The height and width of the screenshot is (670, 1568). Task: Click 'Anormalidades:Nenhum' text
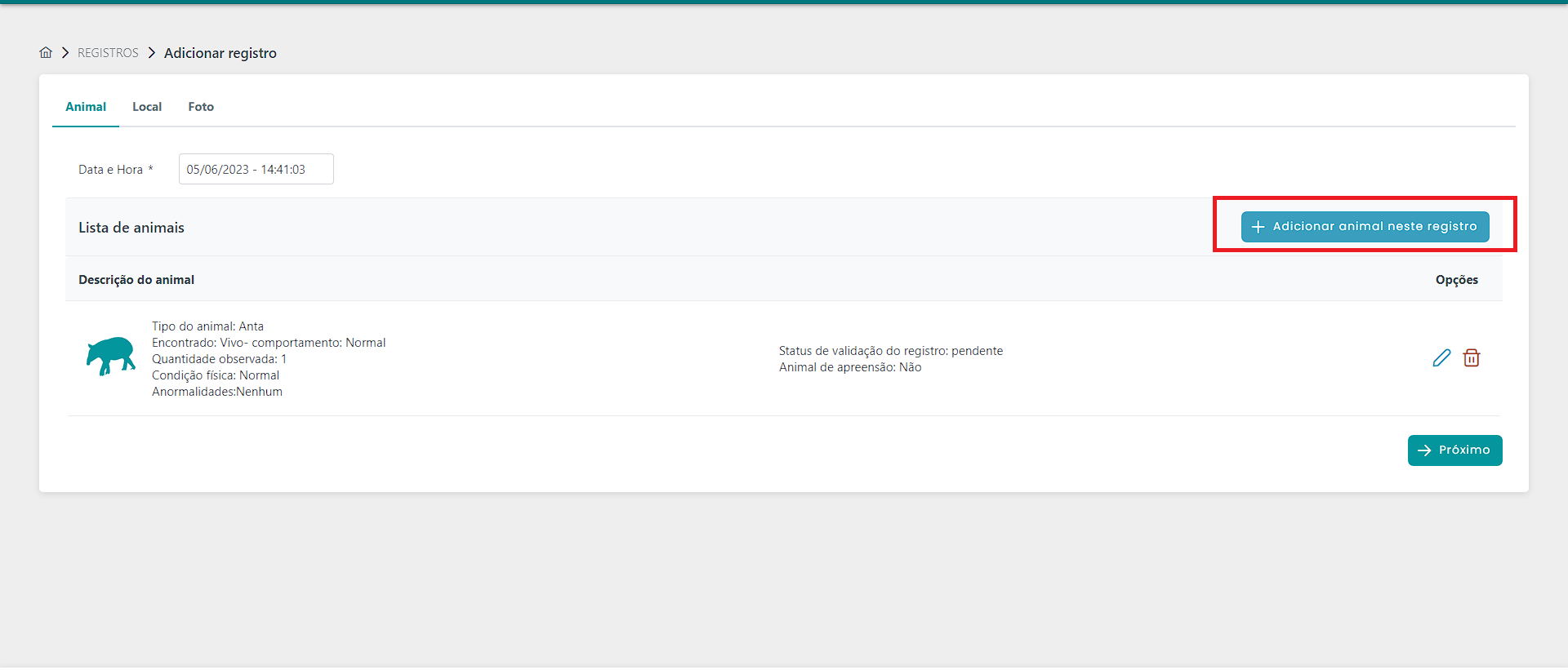[217, 392]
